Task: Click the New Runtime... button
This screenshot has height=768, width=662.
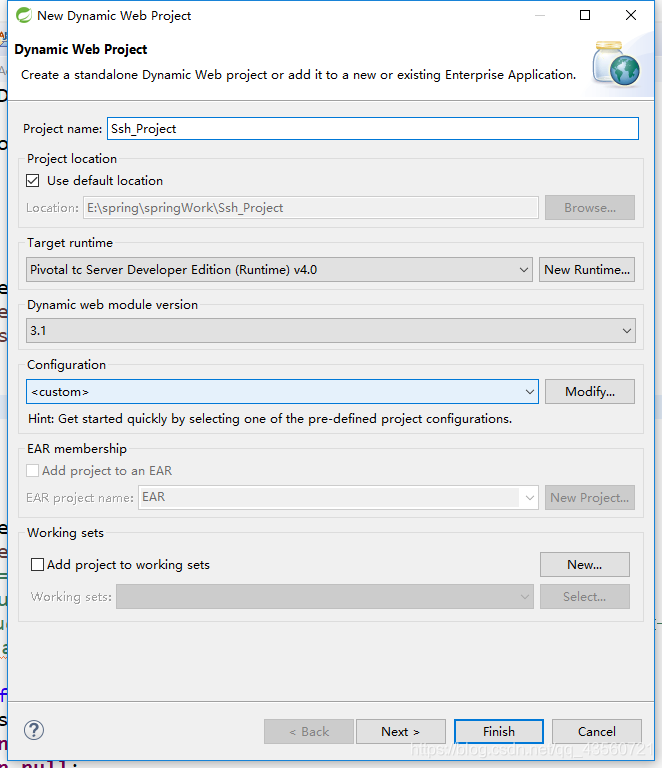Action: (587, 270)
